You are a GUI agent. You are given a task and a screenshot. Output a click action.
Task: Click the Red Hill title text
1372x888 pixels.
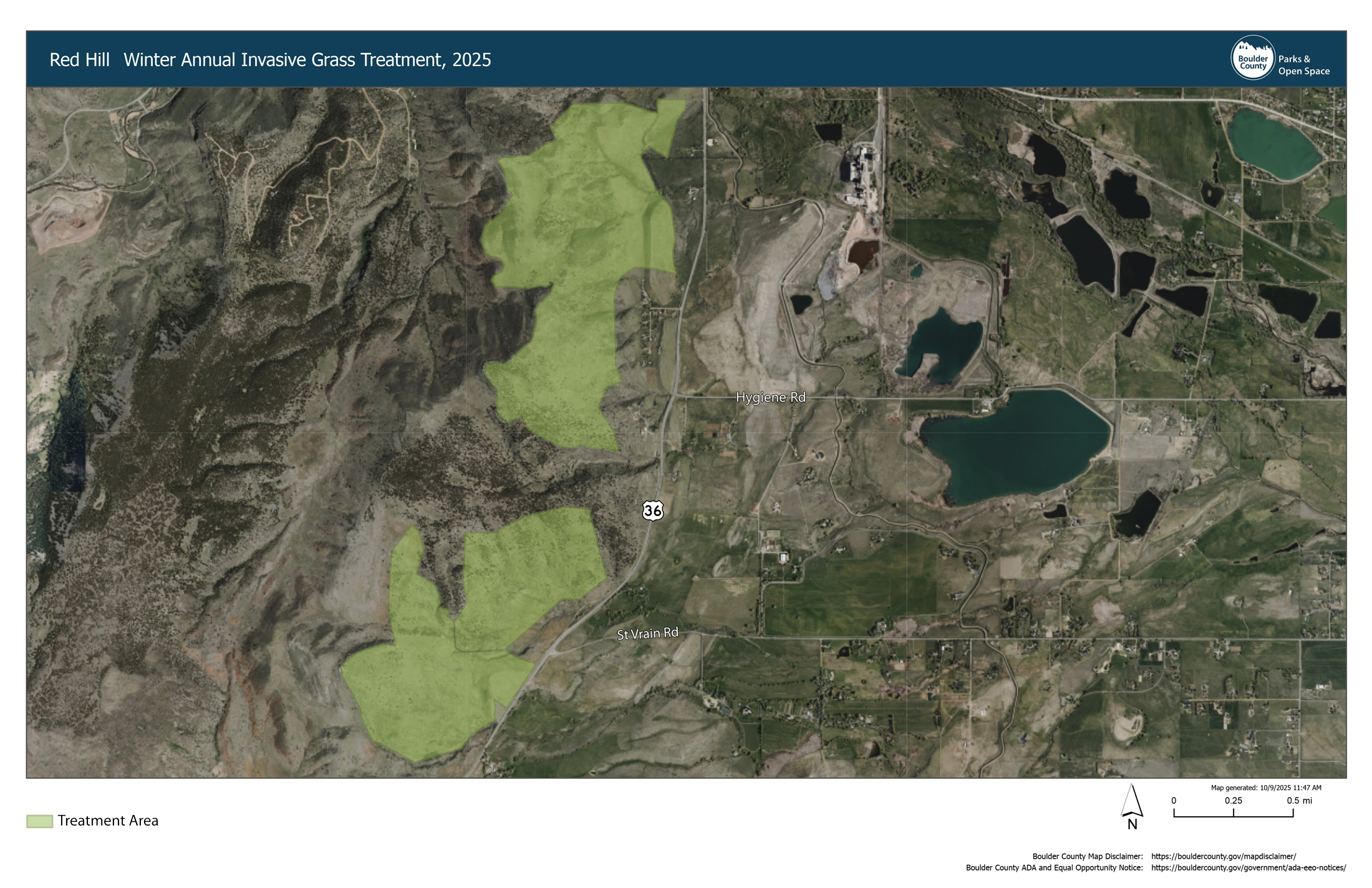pos(79,60)
